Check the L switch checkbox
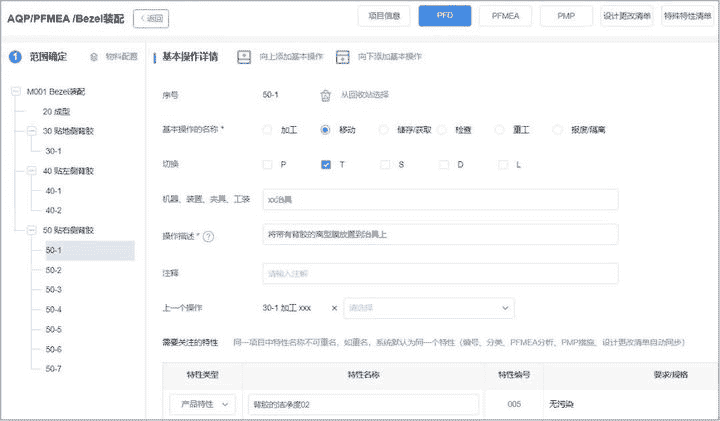This screenshot has width=720, height=421. tap(503, 164)
